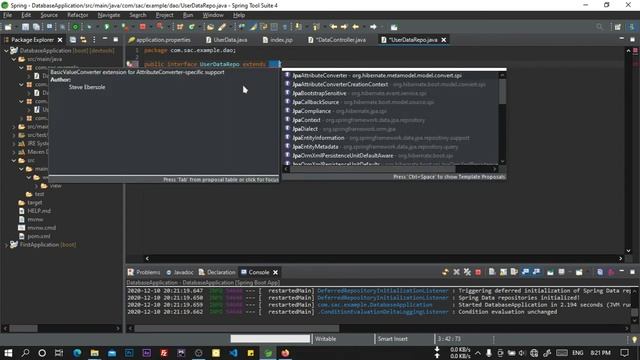
Task: Switch to the Problems tab
Action: 144,272
